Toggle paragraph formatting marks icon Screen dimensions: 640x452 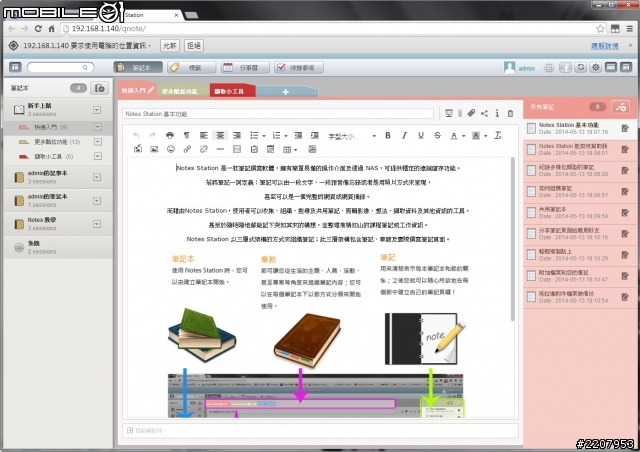click(x=187, y=135)
